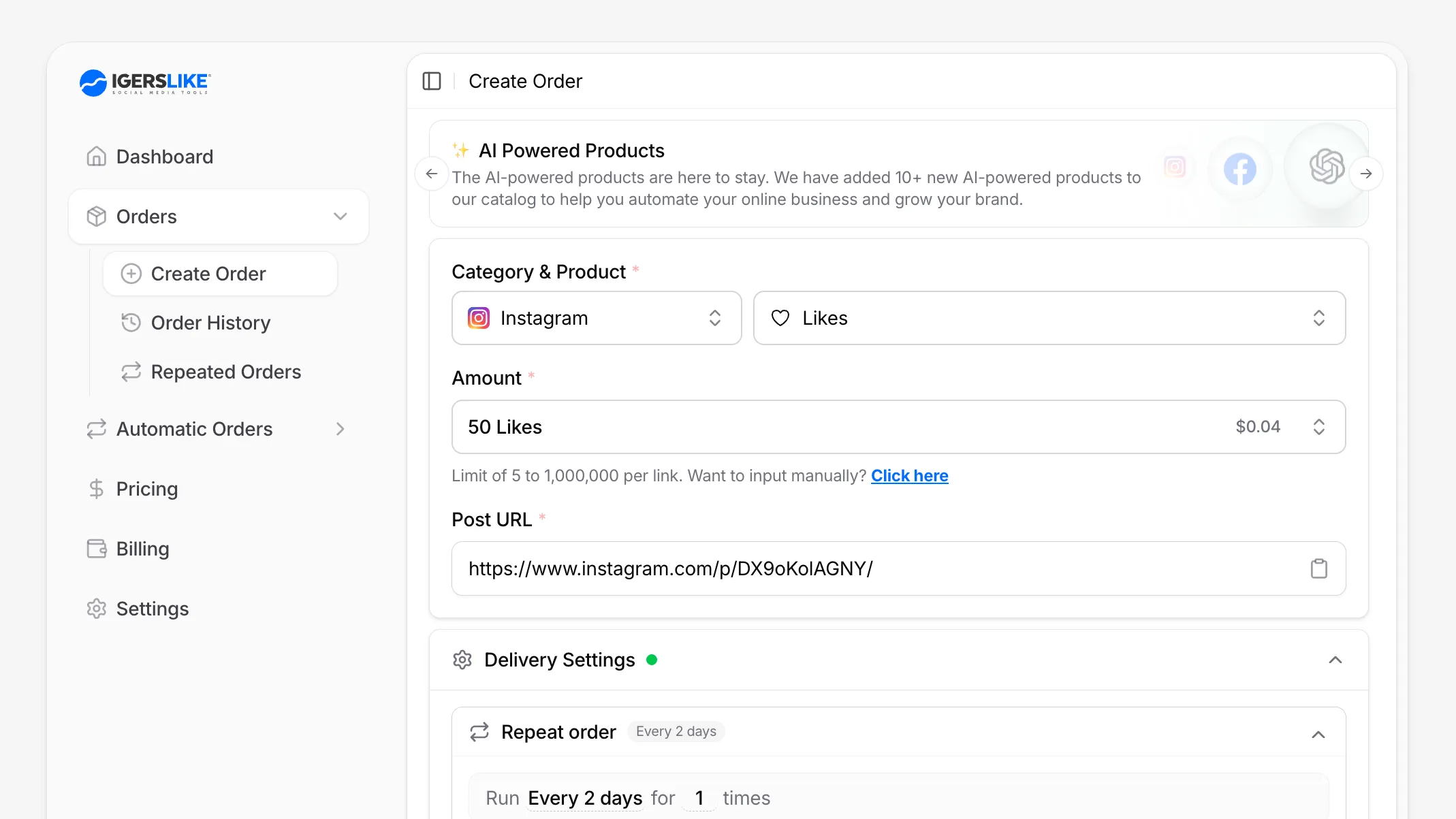The image size is (1456, 819).
Task: Open Settings from the sidebar
Action: tap(219, 609)
